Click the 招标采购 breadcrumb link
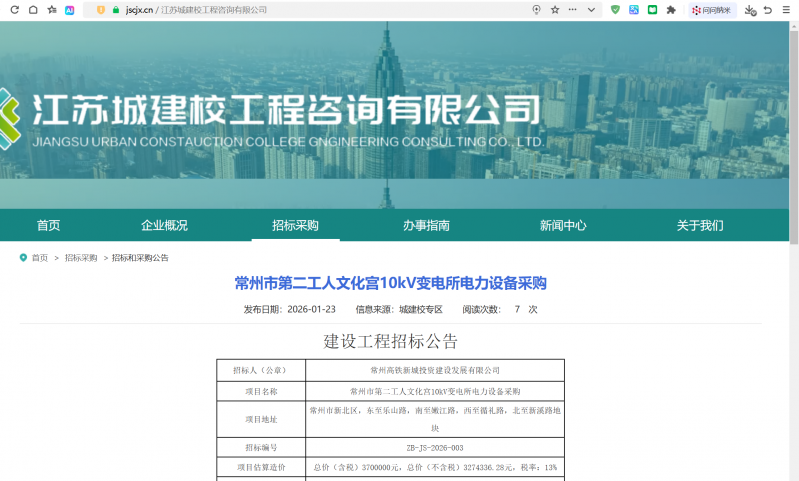This screenshot has width=799, height=481. pos(81,258)
